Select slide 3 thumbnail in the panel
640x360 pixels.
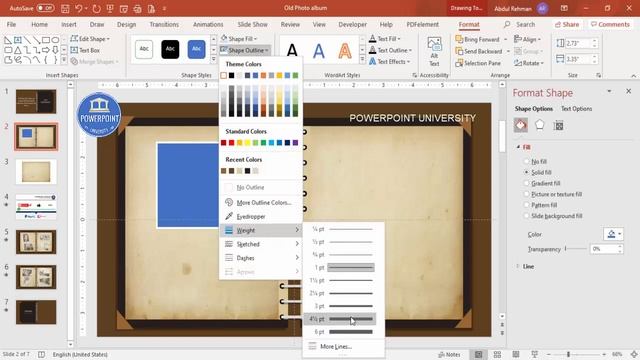pyautogui.click(x=36, y=171)
